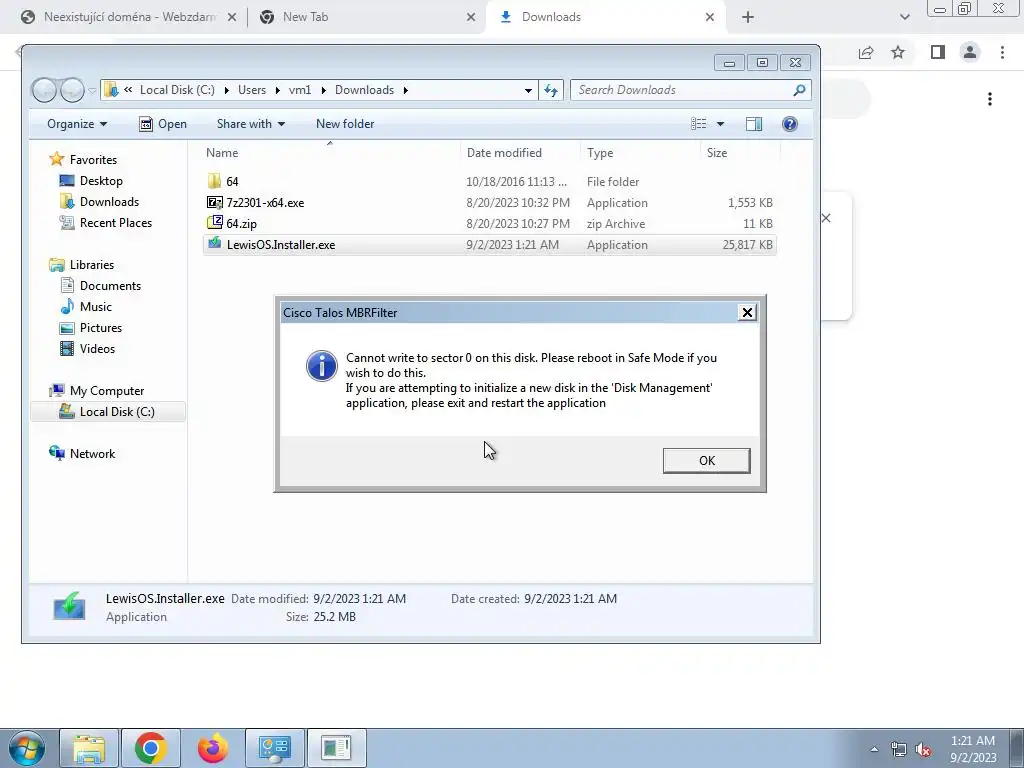The width and height of the screenshot is (1024, 768).
Task: Click OK in the MBRFilter dialog
Action: pos(706,460)
